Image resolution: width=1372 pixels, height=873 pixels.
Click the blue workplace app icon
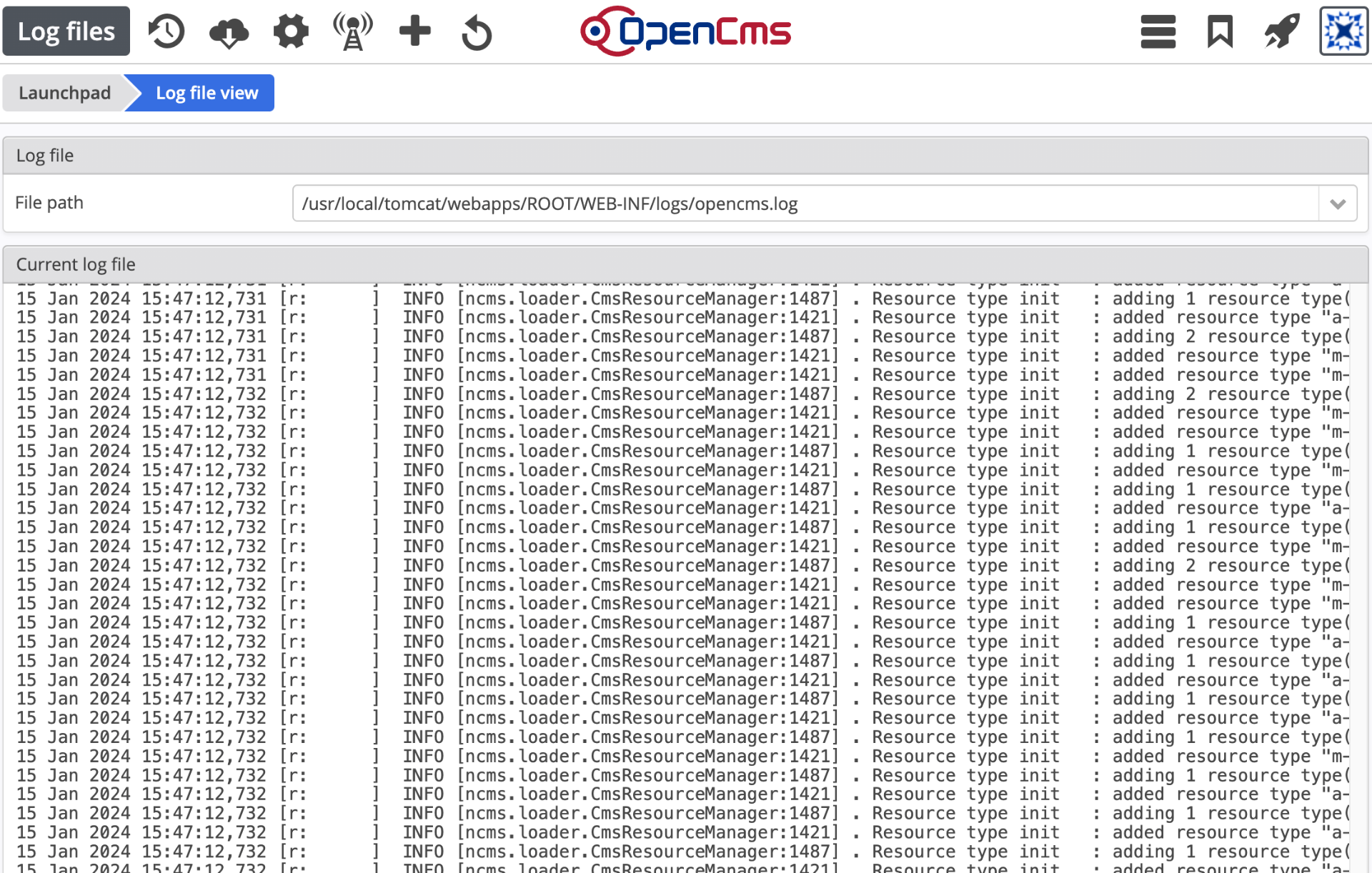pyautogui.click(x=1344, y=31)
